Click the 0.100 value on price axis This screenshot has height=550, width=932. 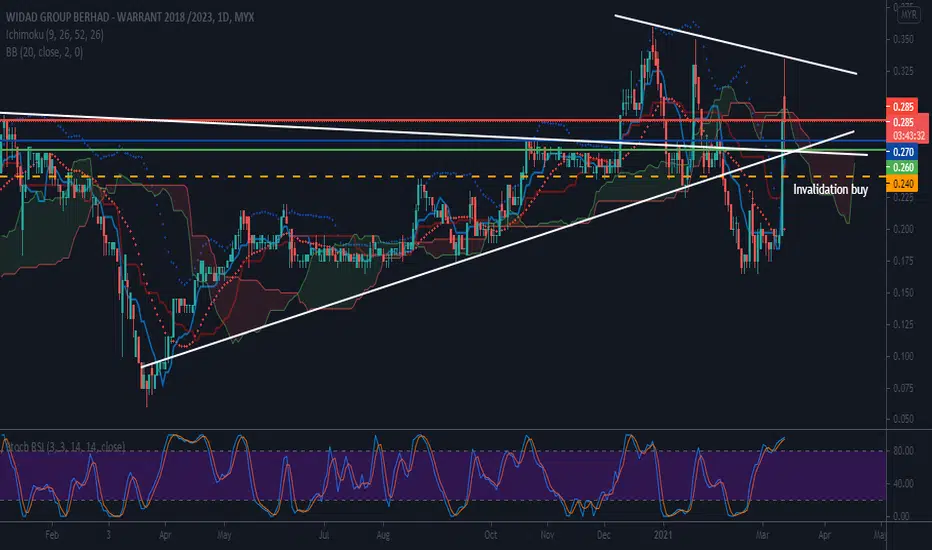[x=903, y=356]
